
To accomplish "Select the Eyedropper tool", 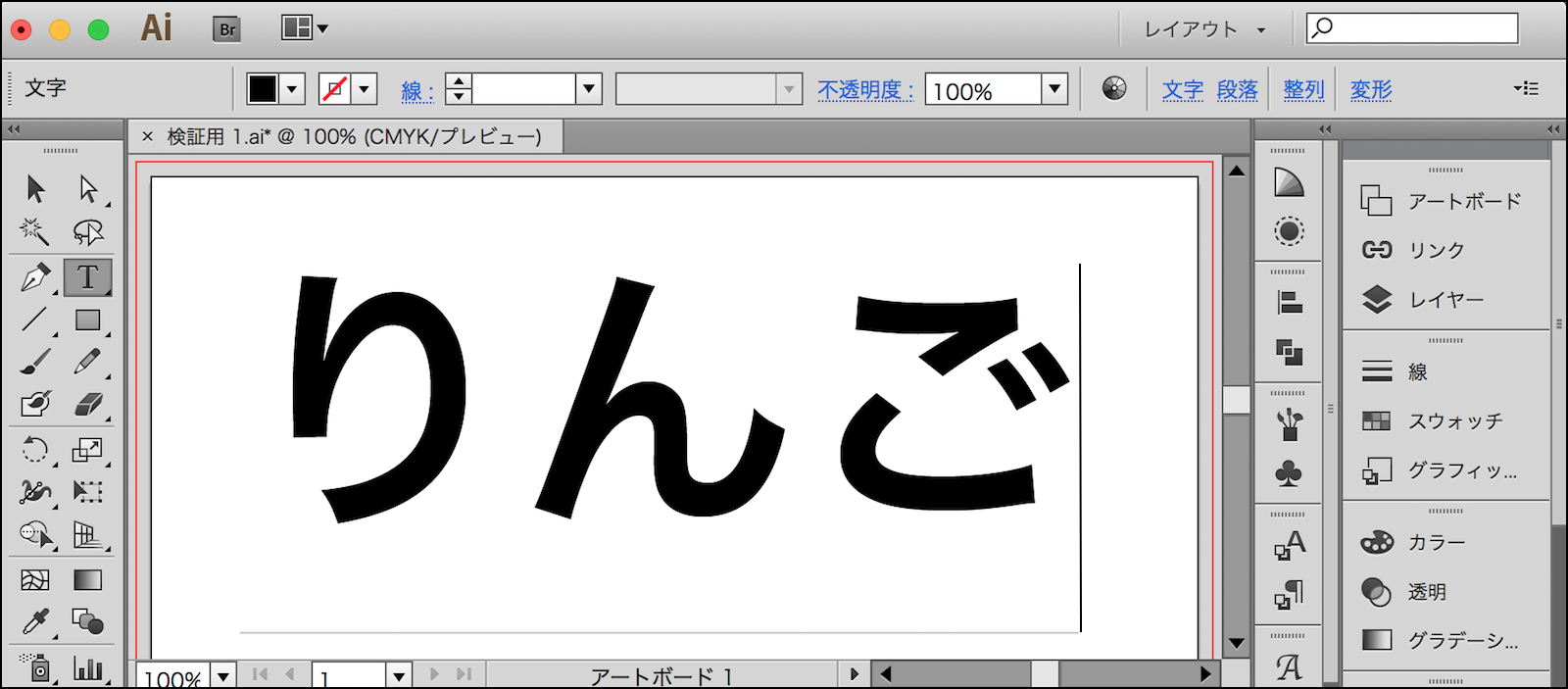I will click(x=35, y=621).
